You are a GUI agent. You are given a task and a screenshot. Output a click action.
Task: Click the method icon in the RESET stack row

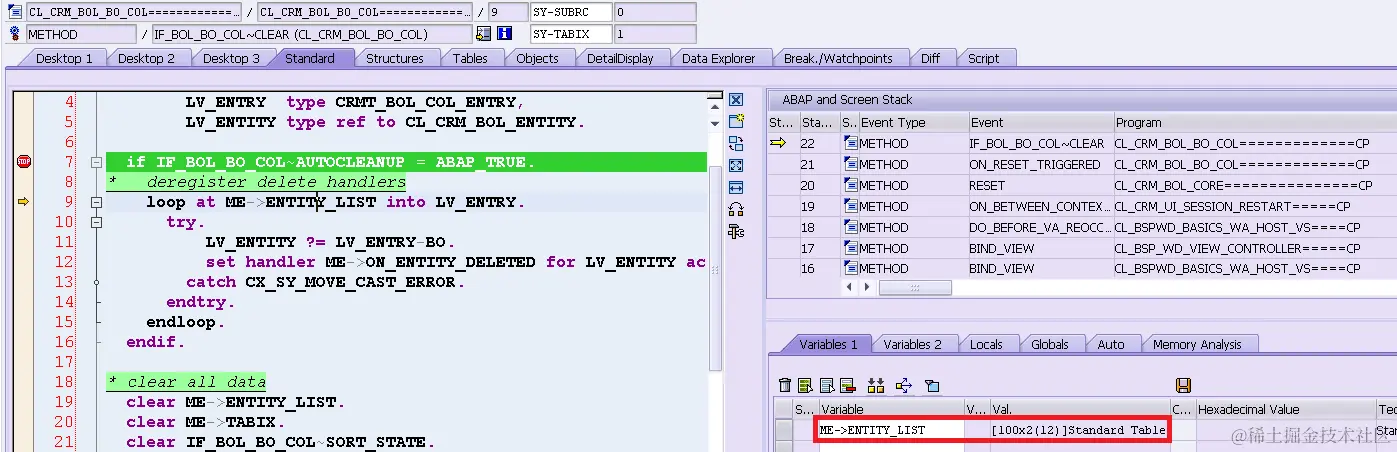click(x=850, y=185)
